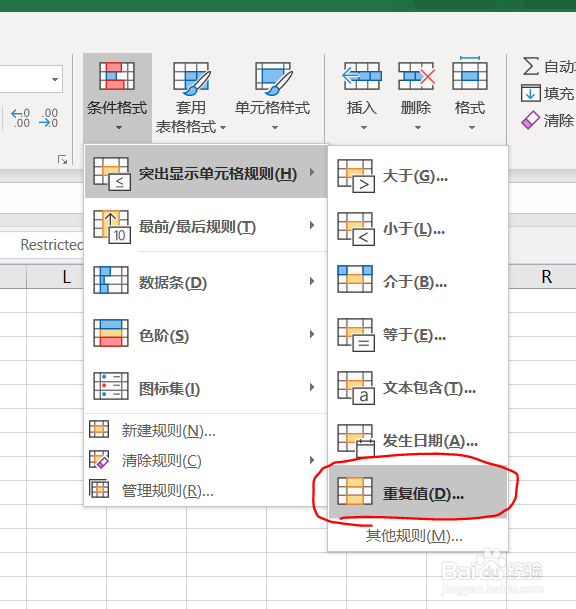Click the 自动求和 sigma icon
The height and width of the screenshot is (609, 576).
tap(531, 66)
